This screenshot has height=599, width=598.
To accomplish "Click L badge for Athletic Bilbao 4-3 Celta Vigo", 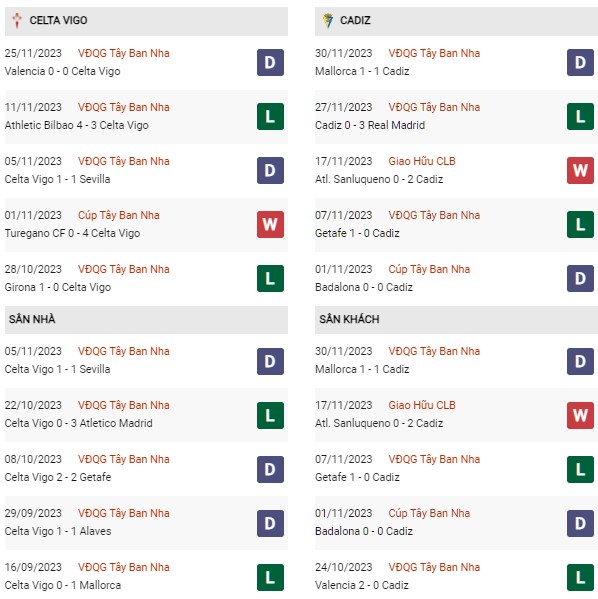I will [270, 117].
